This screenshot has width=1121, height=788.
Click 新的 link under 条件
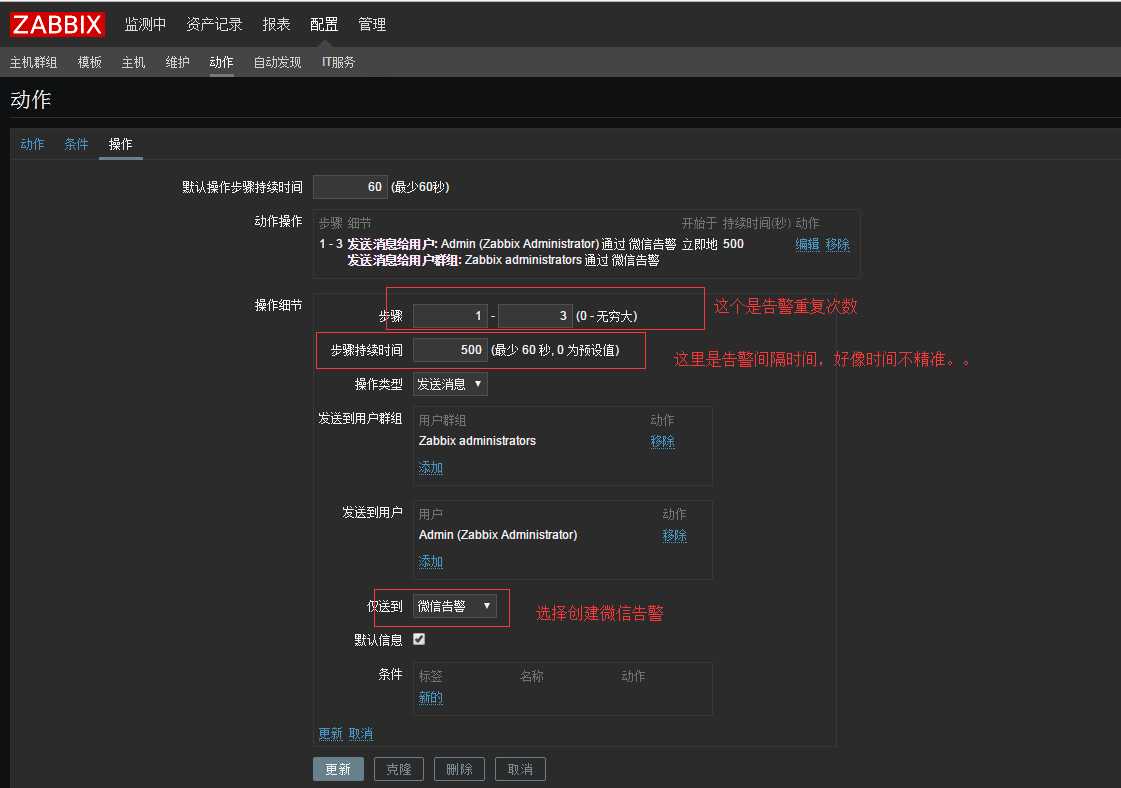pos(430,697)
